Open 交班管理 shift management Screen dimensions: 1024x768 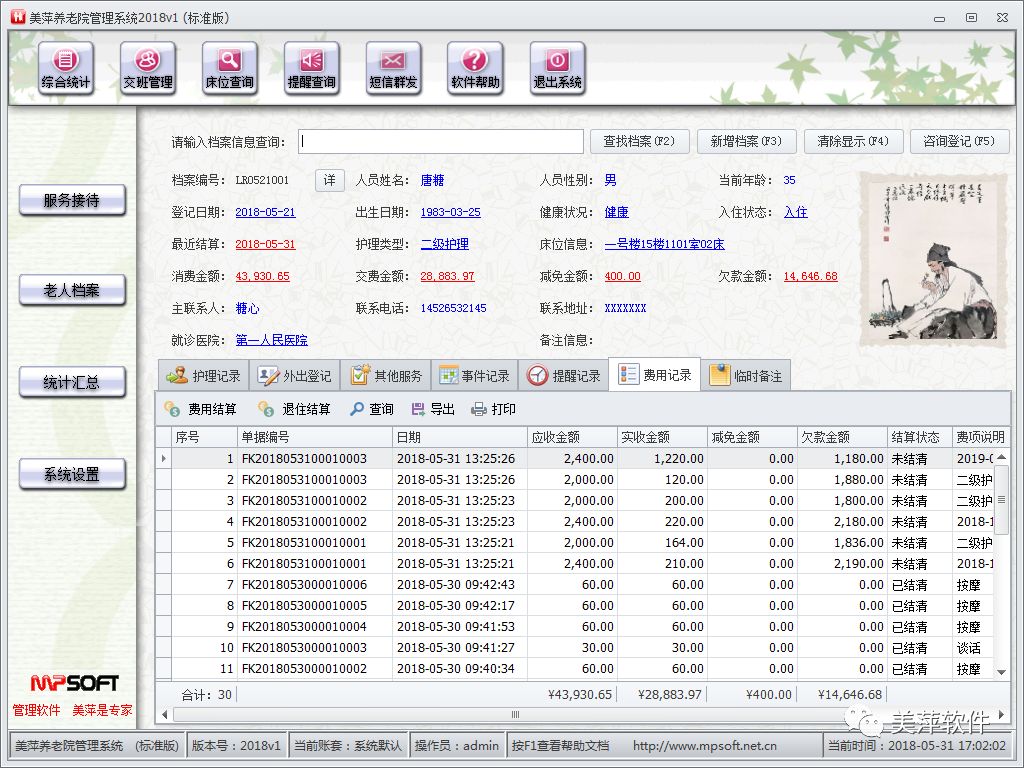(x=148, y=68)
